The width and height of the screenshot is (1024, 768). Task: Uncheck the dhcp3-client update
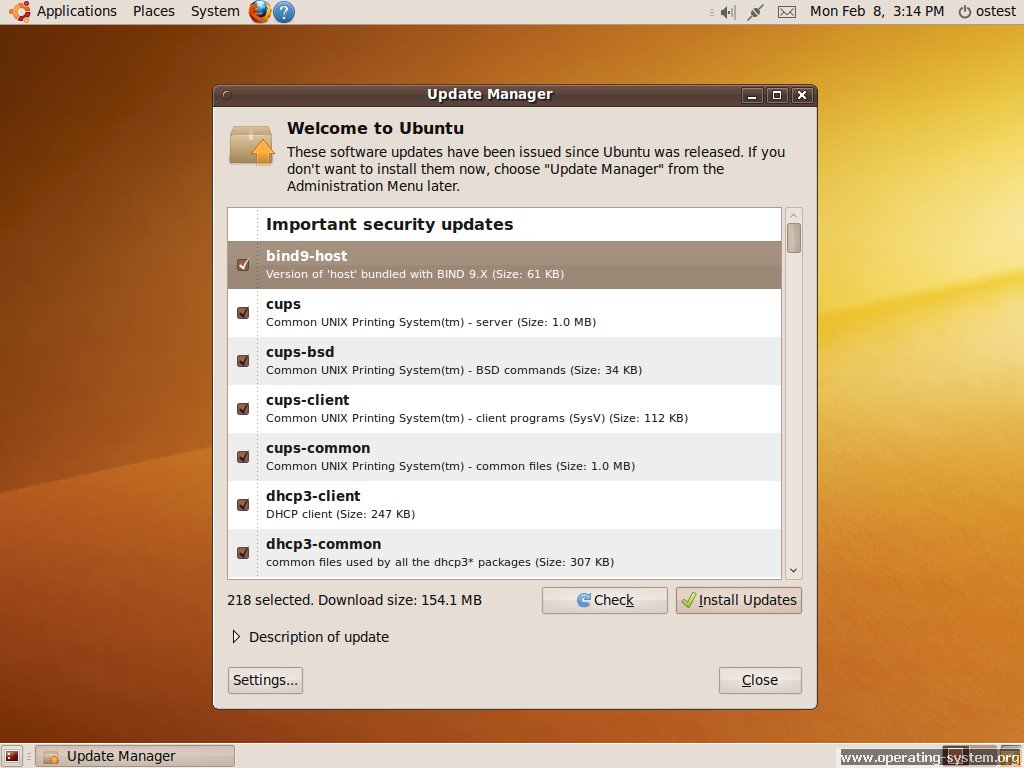tap(243, 505)
